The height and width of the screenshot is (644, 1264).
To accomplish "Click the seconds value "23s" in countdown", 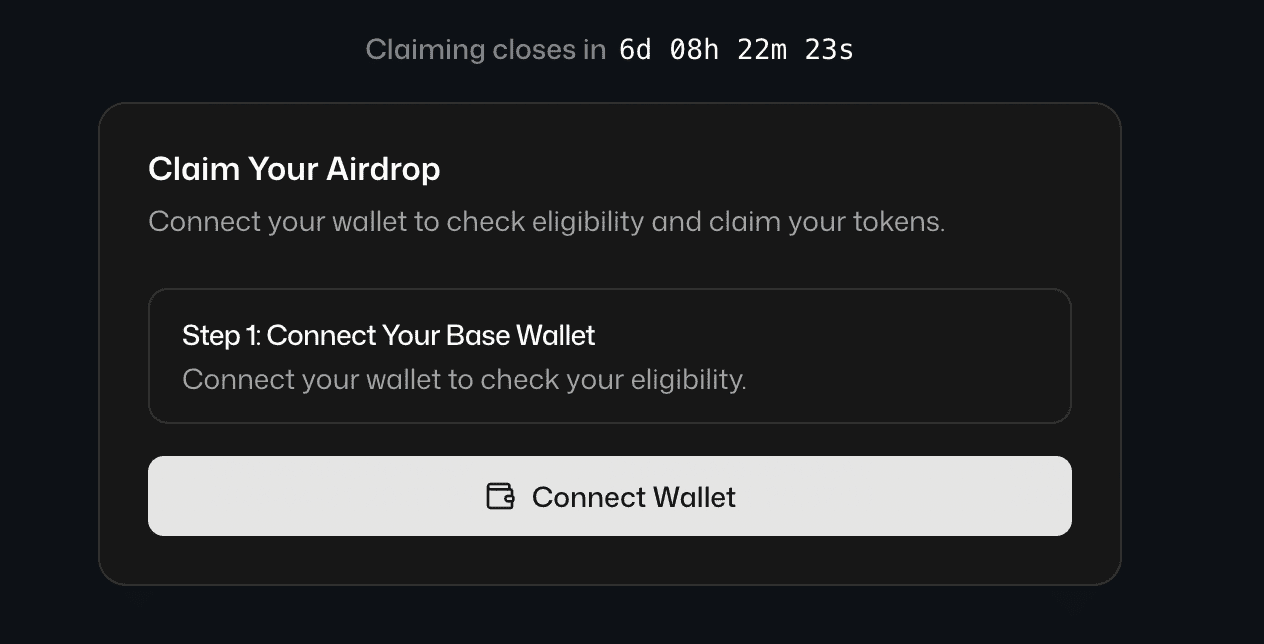I will [829, 49].
